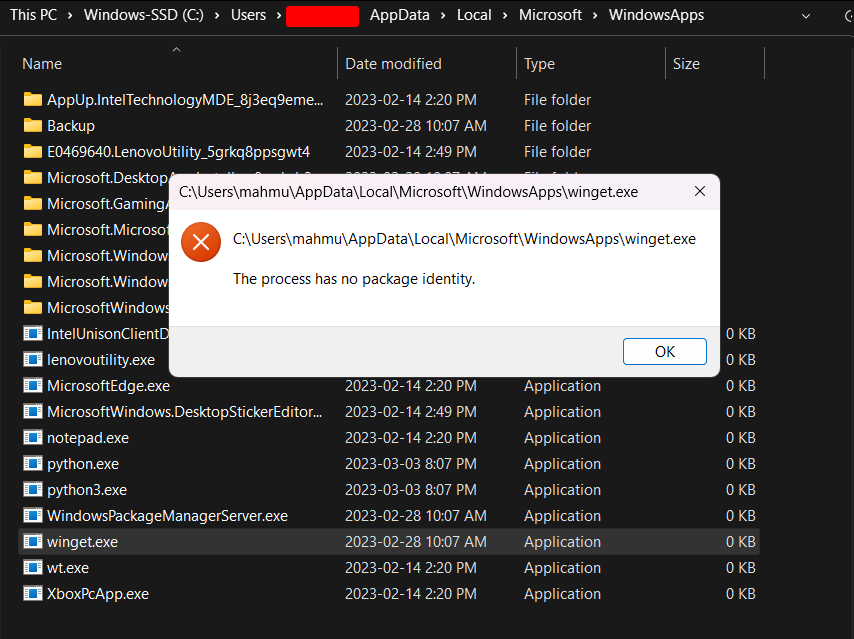Viewport: 854px width, 639px height.
Task: Open the Backup folder icon
Action: pyautogui.click(x=33, y=125)
